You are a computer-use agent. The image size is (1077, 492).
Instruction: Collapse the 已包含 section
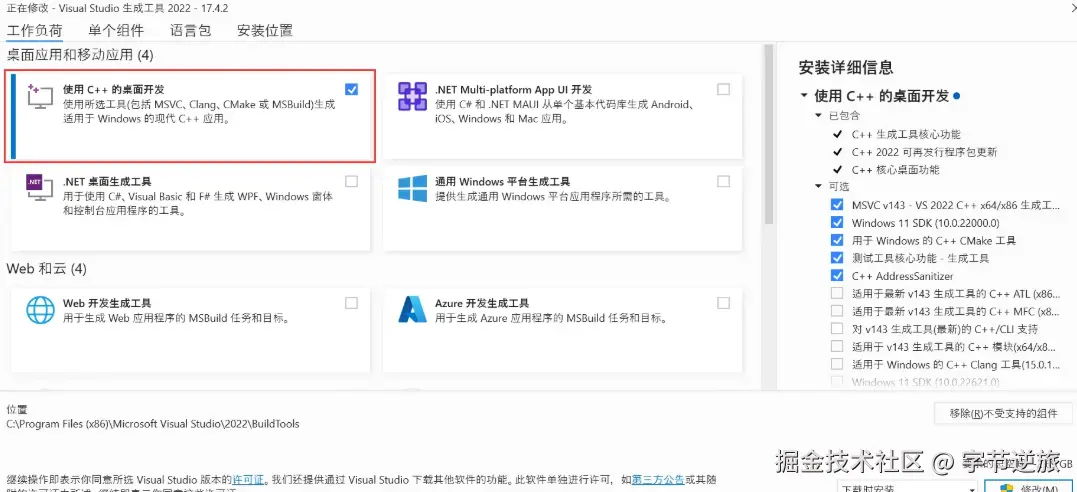click(x=818, y=115)
